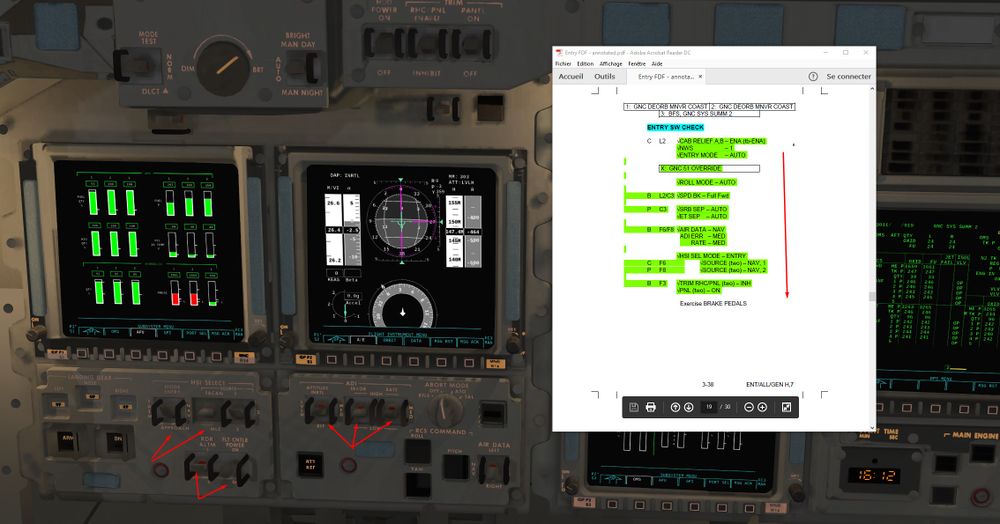Click the Acrobat vertical scrollbar thumb

(872, 296)
